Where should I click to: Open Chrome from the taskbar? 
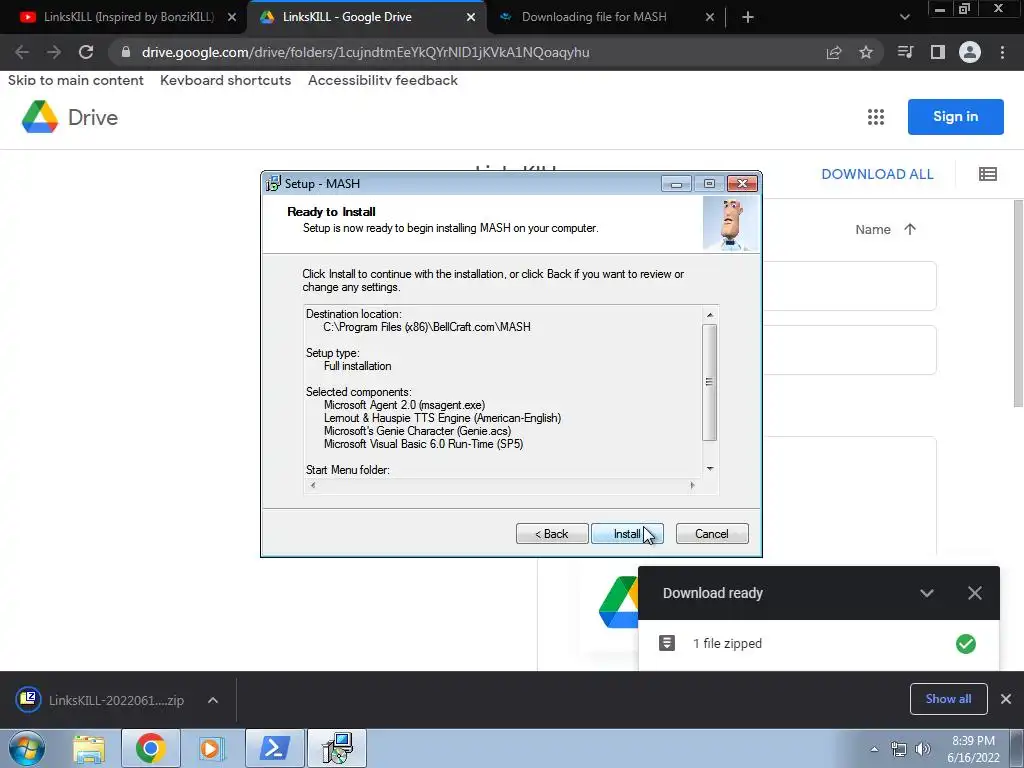(x=150, y=748)
